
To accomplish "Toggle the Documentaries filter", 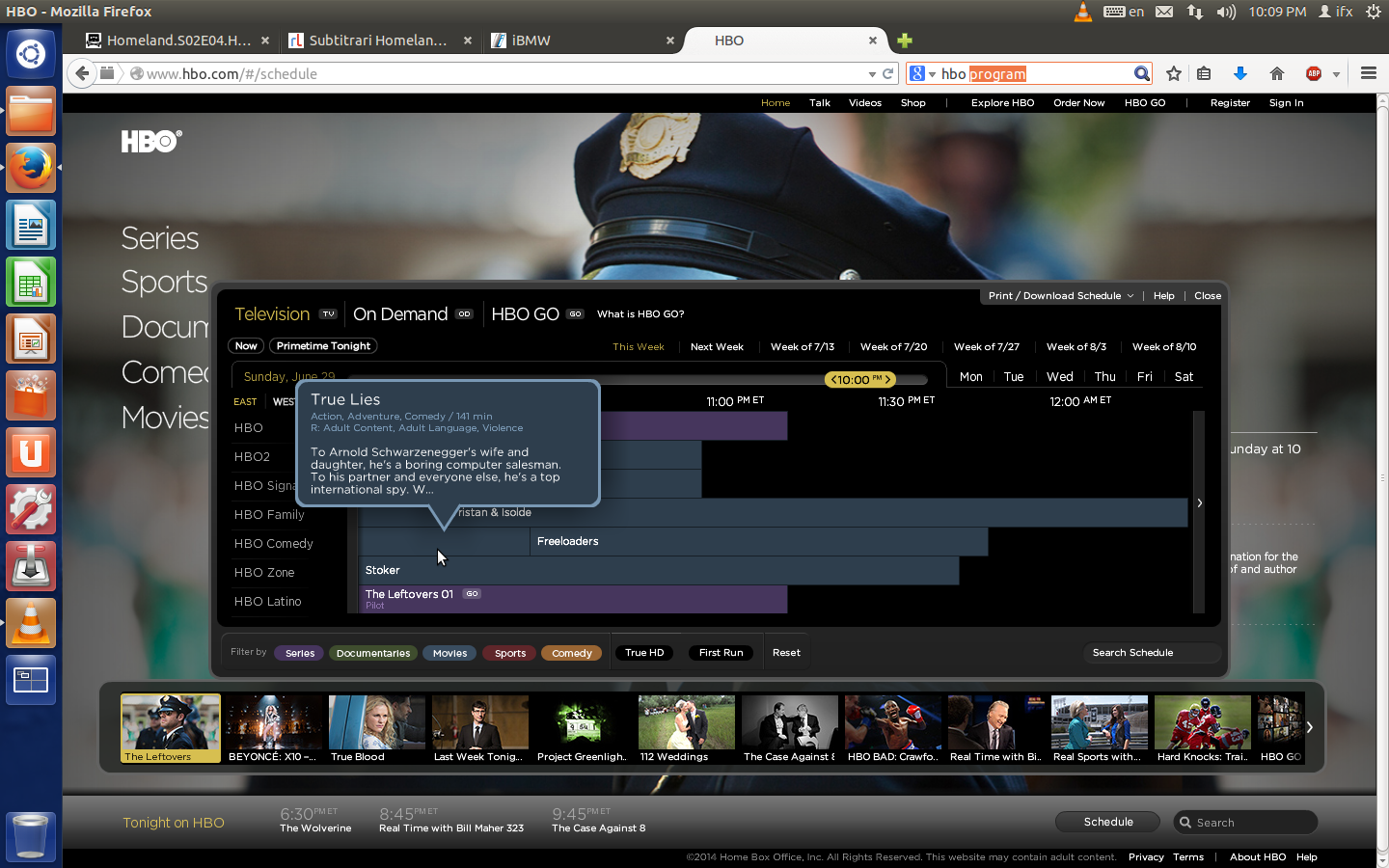I will click(373, 653).
